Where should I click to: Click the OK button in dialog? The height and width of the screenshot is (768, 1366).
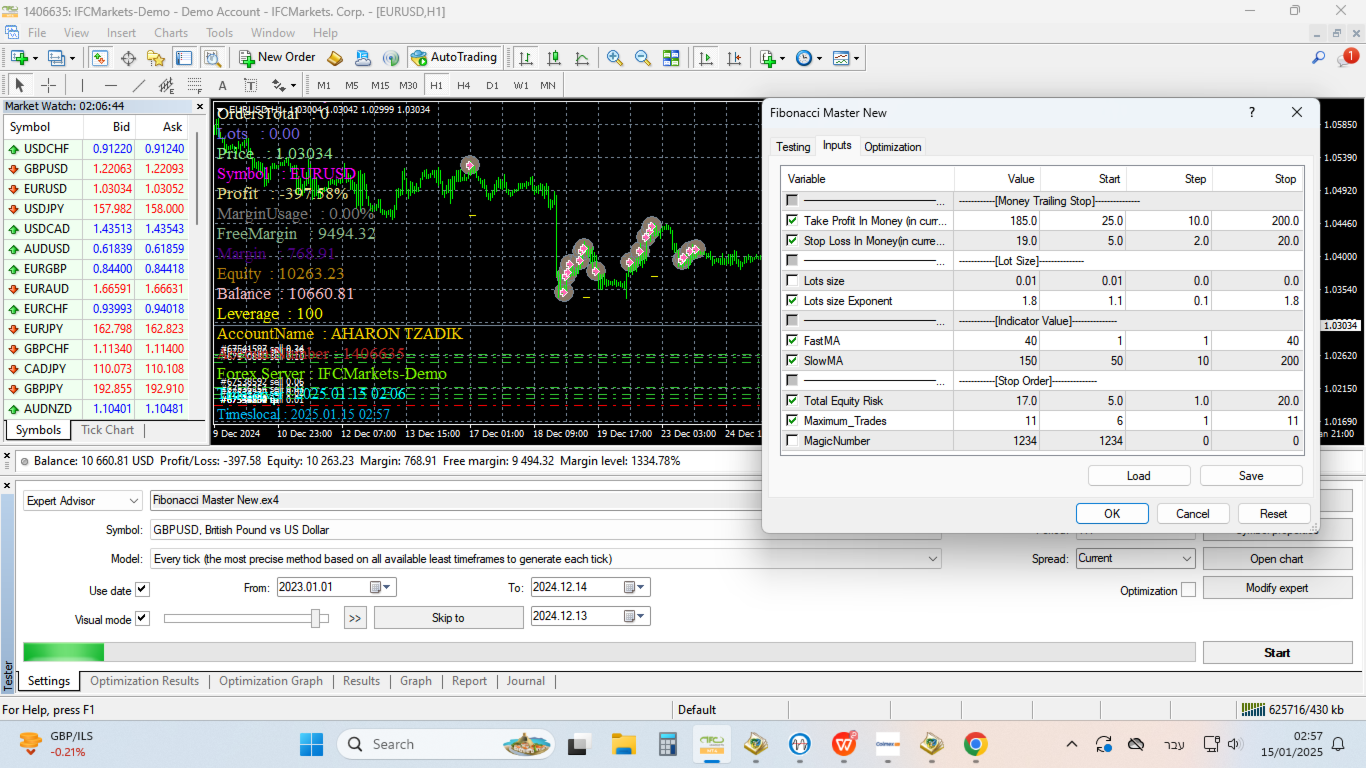[1112, 514]
